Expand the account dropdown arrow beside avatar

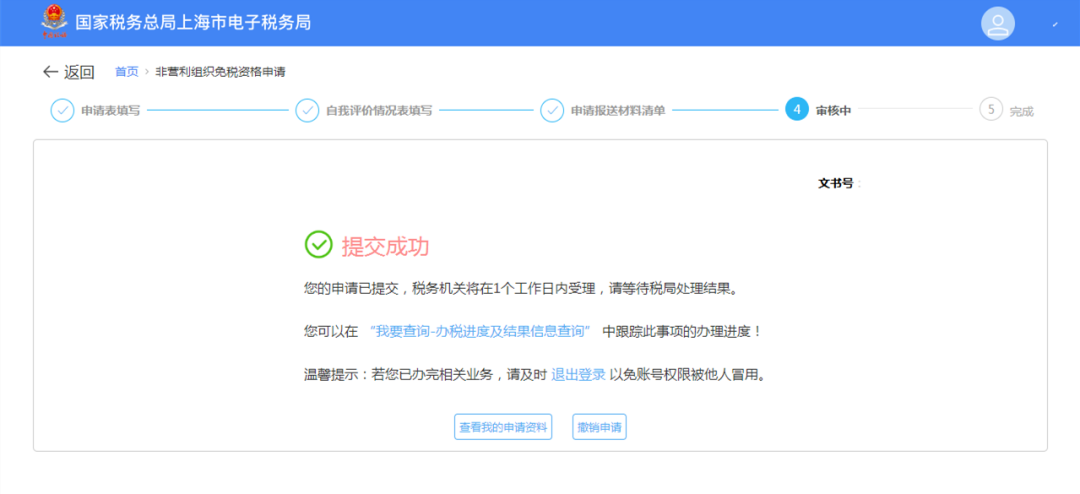(1055, 24)
